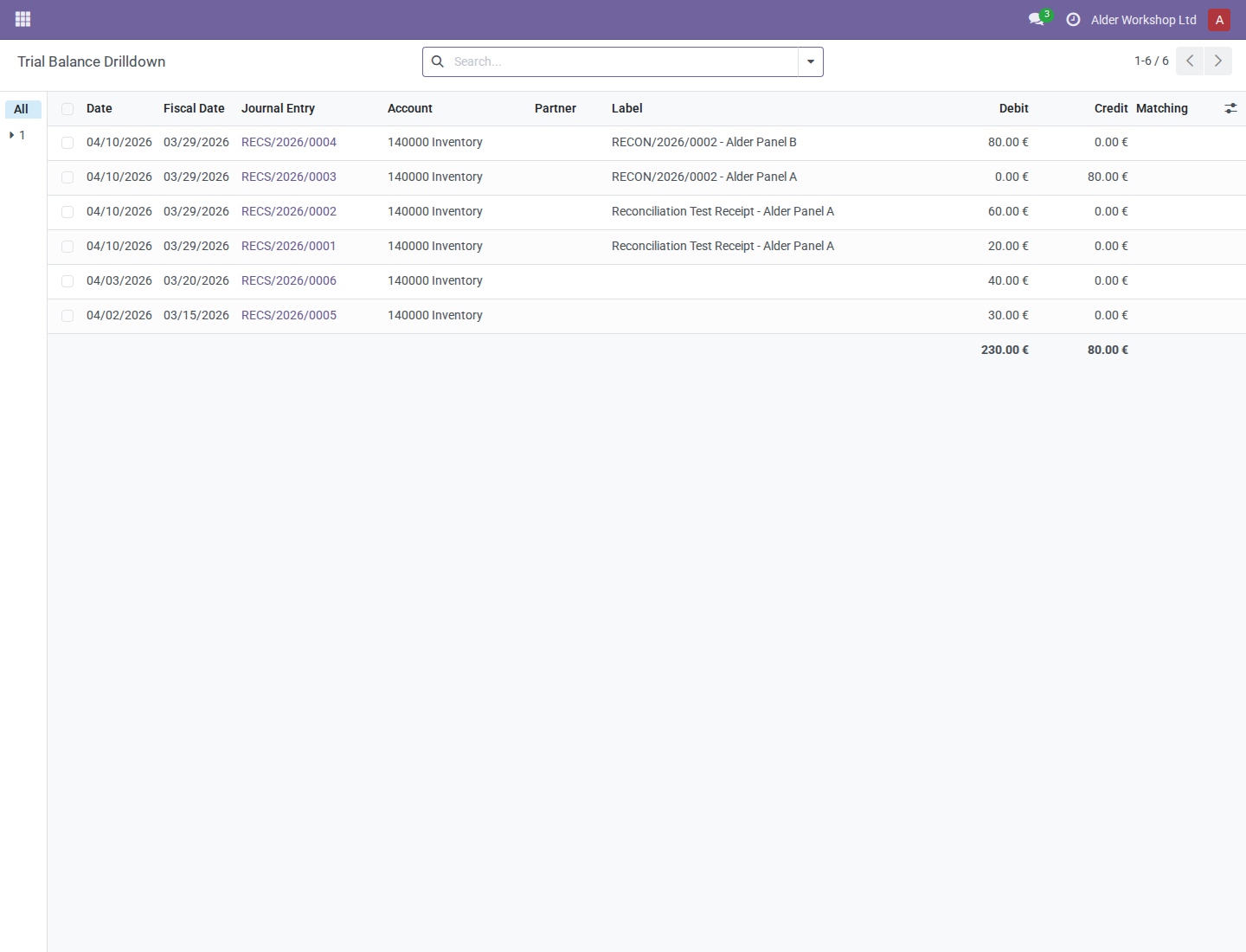Open journal entry RECS/2026/0003
The height and width of the screenshot is (952, 1246).
coord(289,177)
